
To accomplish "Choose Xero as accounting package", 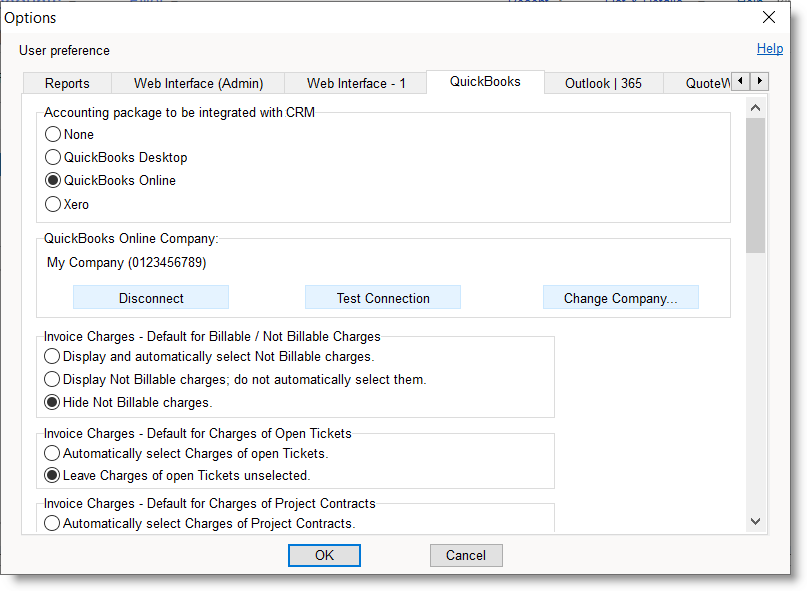I will (x=53, y=204).
